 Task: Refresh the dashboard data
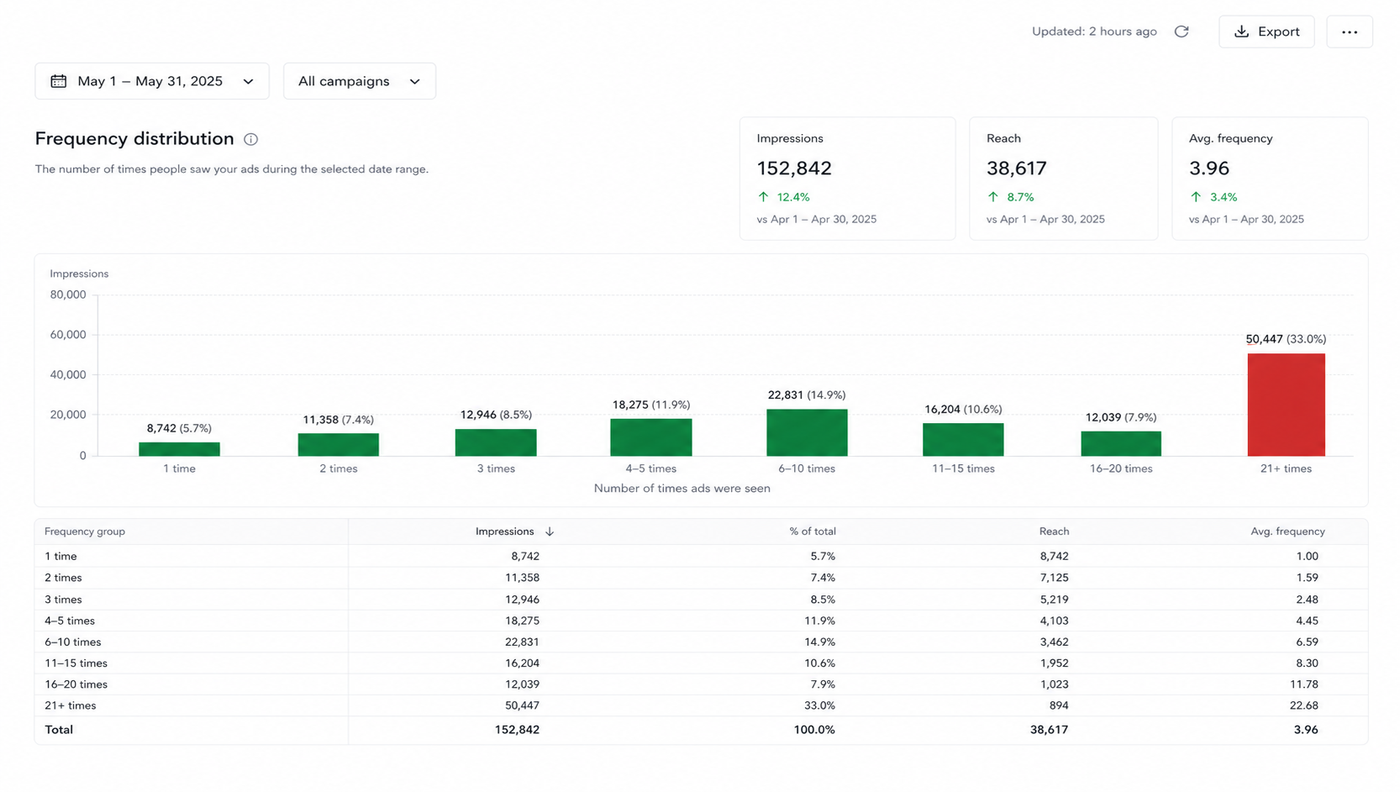1181,32
